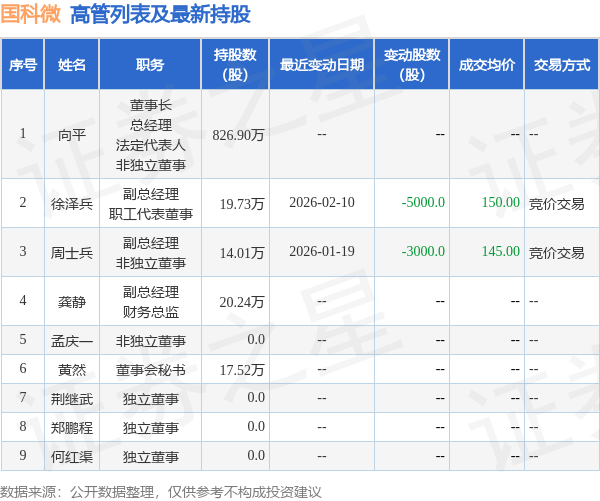Select the 董事会秘书 position cell
The width and height of the screenshot is (600, 501).
click(150, 370)
